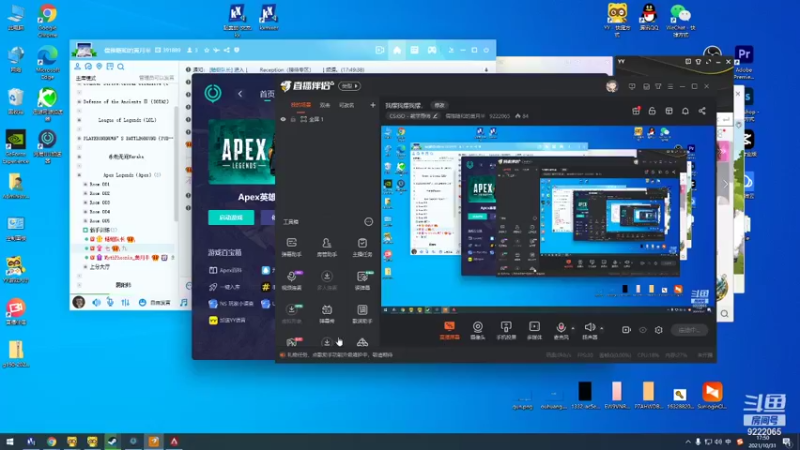
Task: Toggle the room lock icon beside gift box
Action: (652, 111)
